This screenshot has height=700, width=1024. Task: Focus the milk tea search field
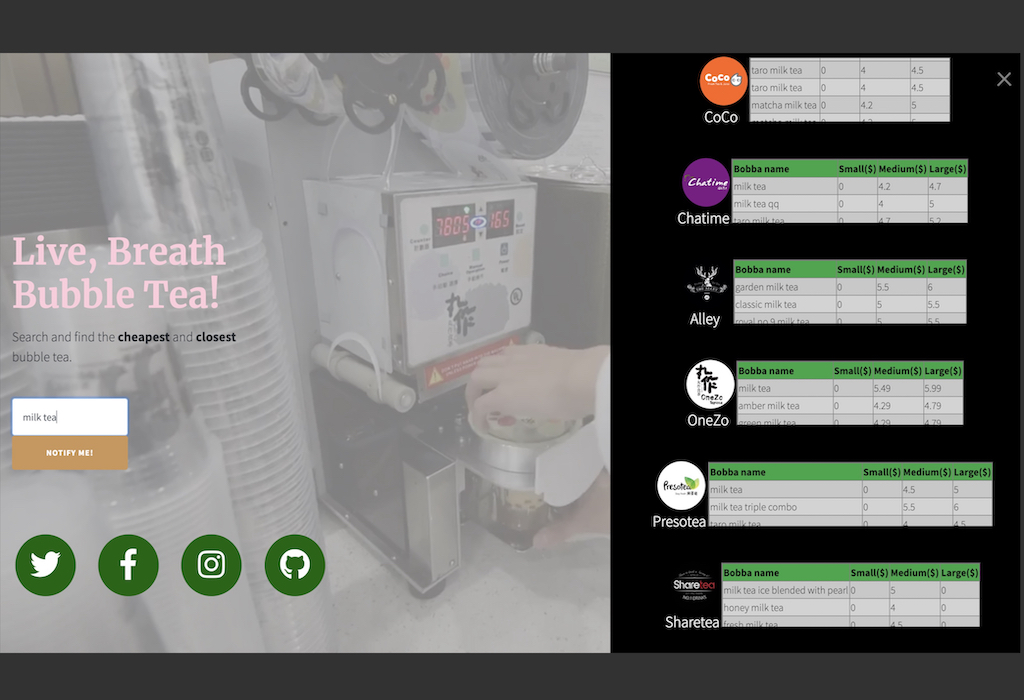(x=70, y=417)
